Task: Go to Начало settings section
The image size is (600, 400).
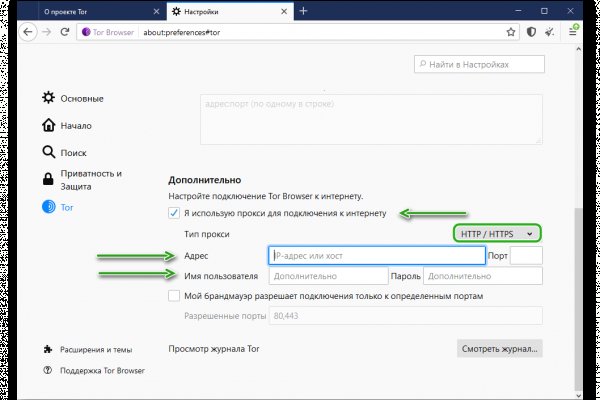Action: pyautogui.click(x=75, y=126)
